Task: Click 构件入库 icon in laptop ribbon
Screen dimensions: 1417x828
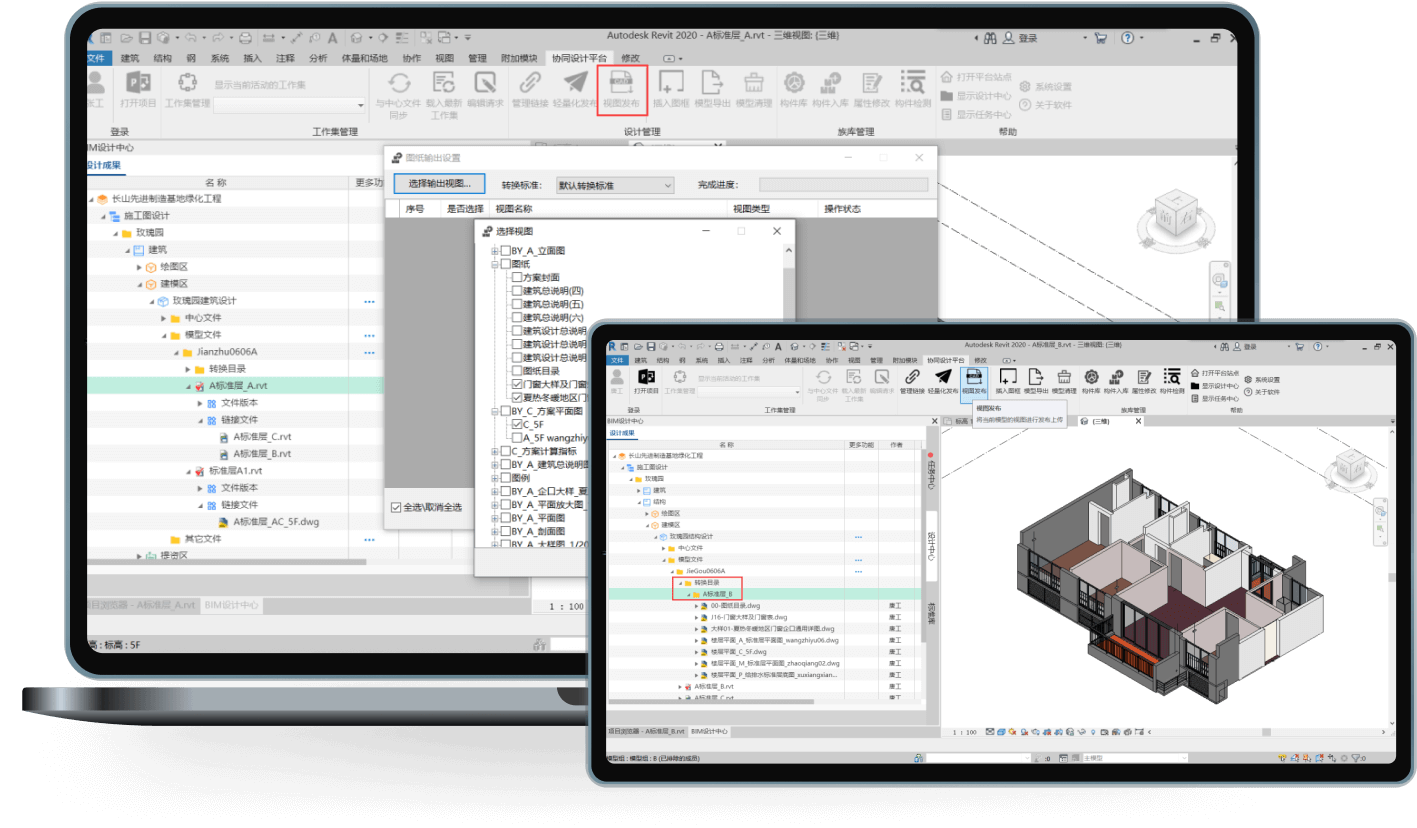Action: pos(830,83)
